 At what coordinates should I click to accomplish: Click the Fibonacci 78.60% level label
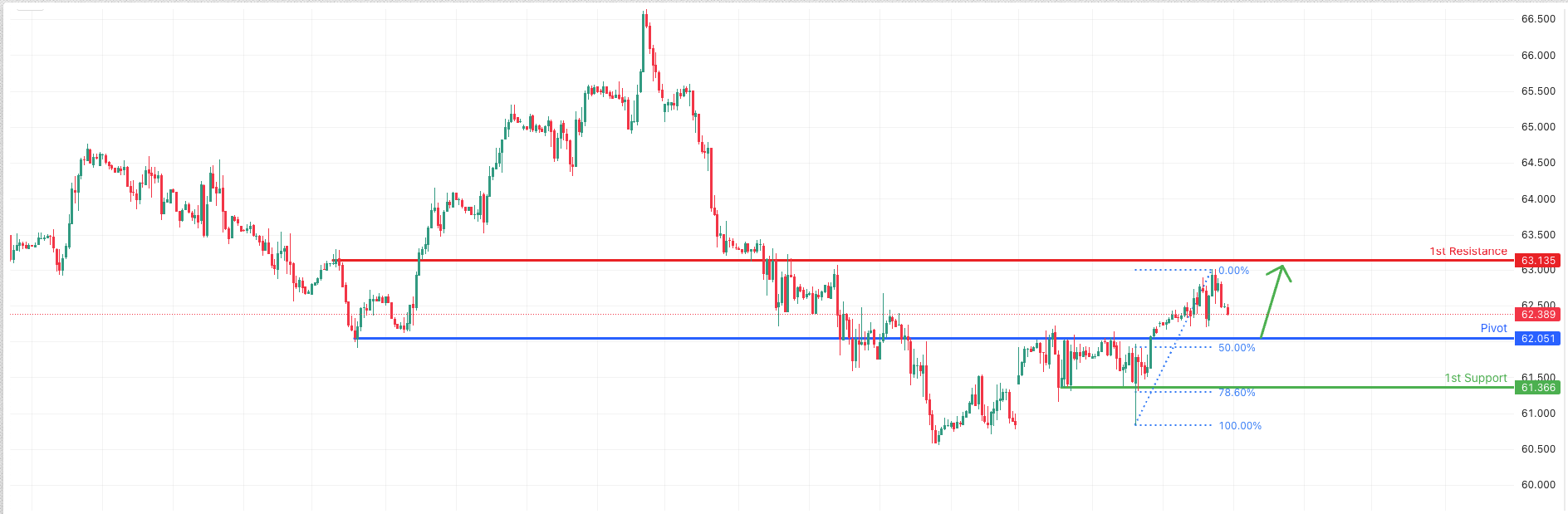[x=1237, y=393]
